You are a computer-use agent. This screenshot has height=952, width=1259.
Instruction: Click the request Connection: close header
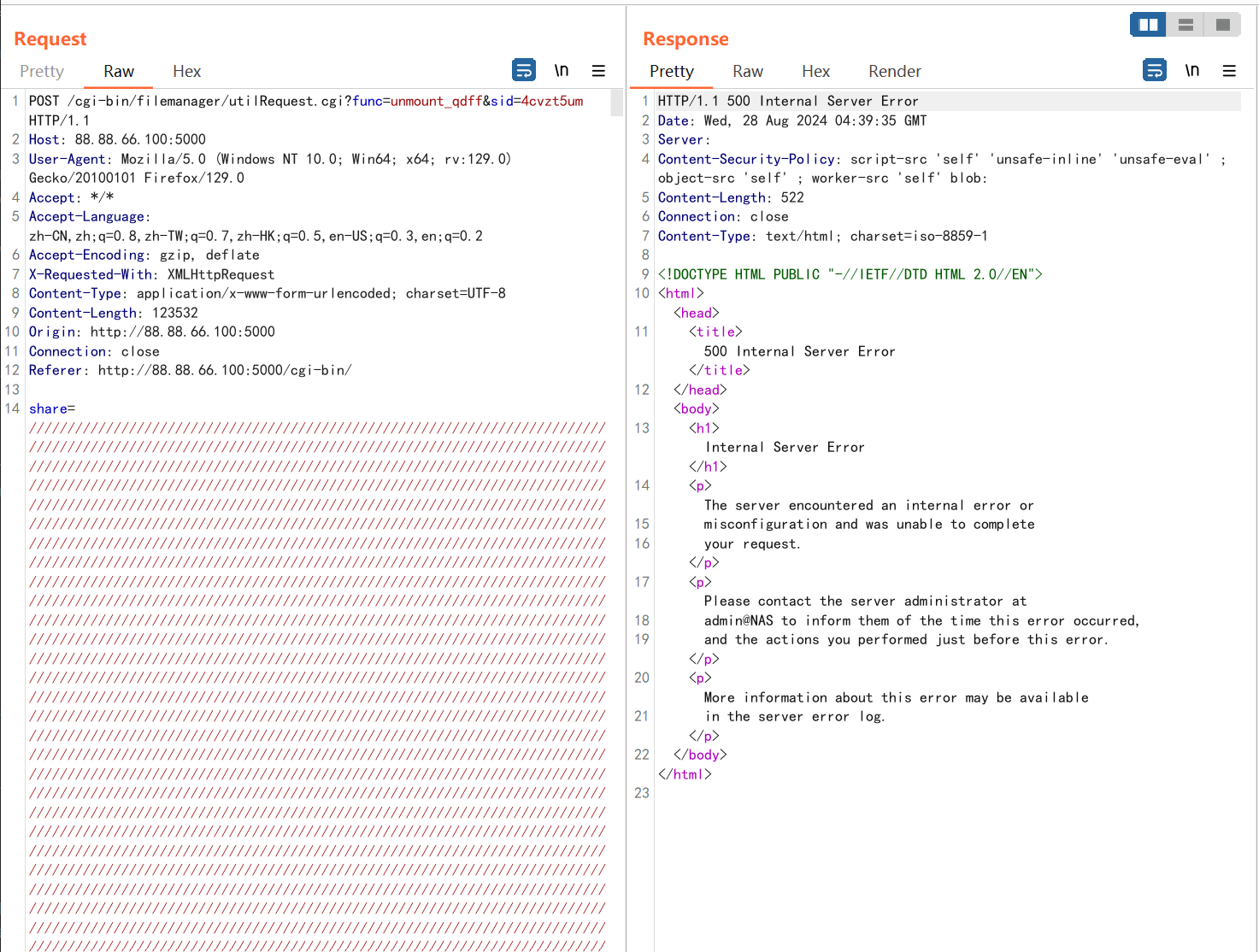click(94, 351)
